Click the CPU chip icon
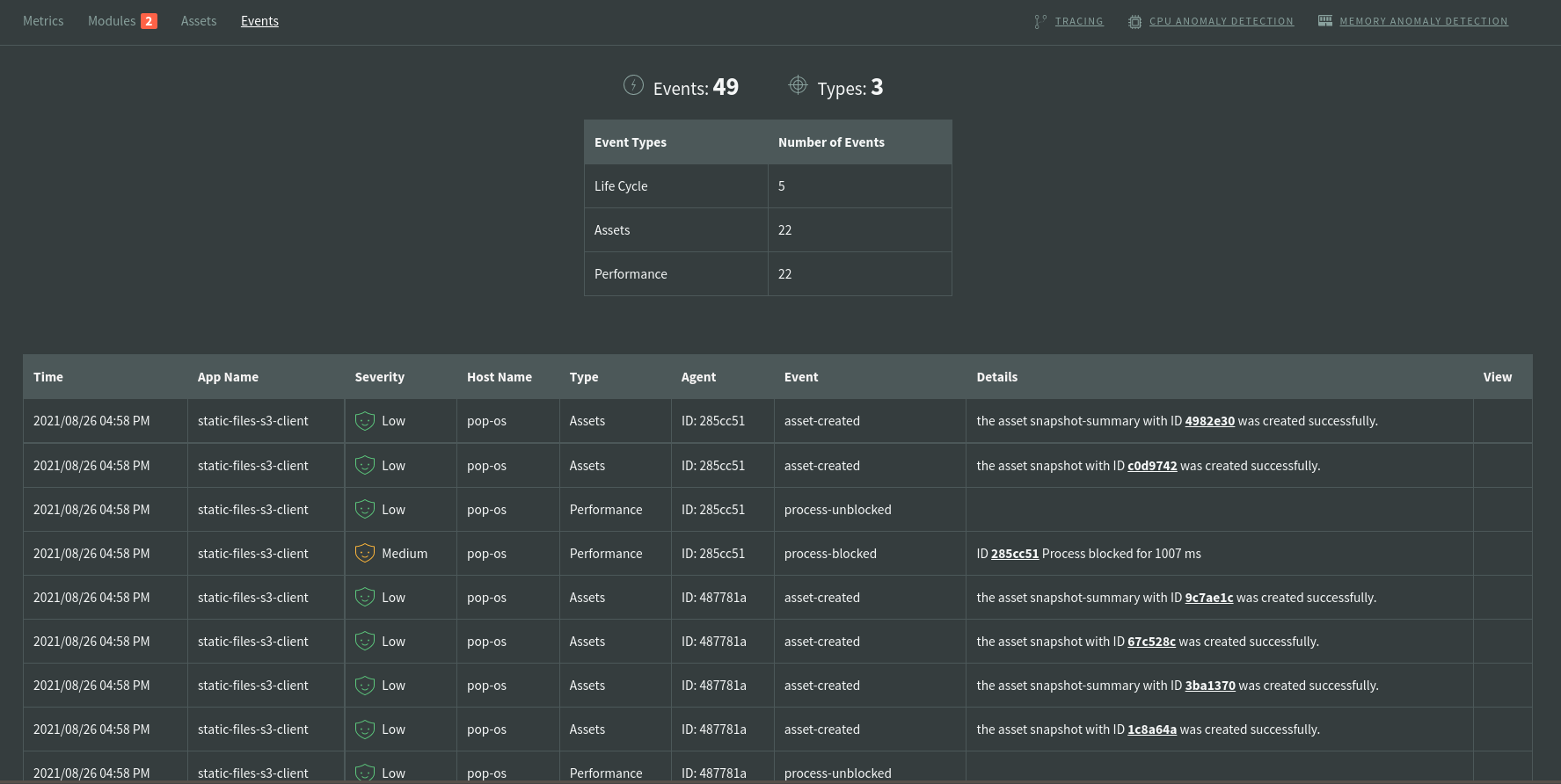The image size is (1561, 784). tap(1135, 22)
